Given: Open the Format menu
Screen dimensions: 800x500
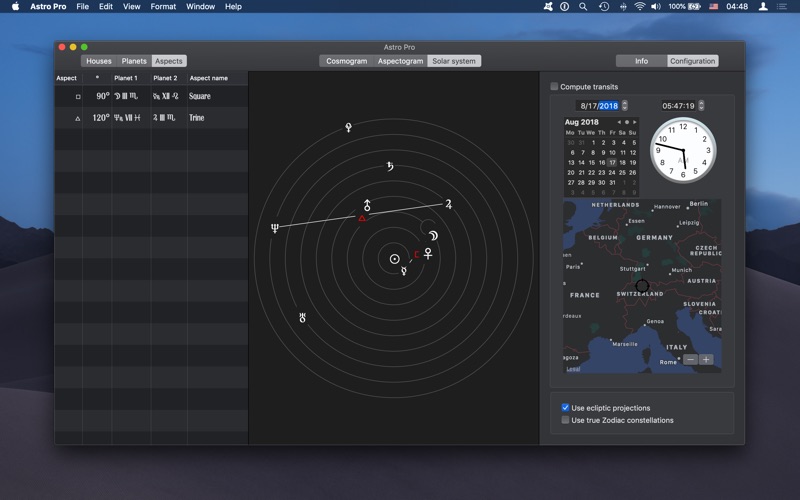Looking at the screenshot, I should pyautogui.click(x=163, y=7).
